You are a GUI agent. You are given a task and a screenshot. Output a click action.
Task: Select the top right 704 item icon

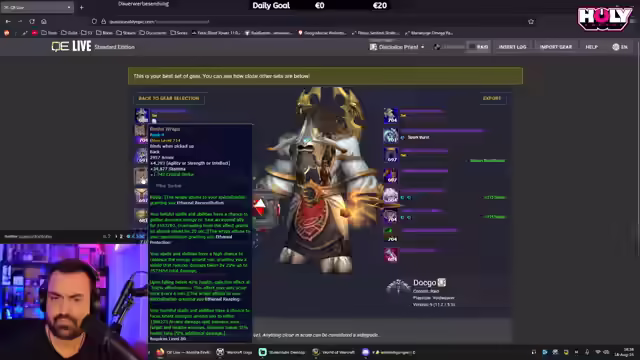click(391, 116)
